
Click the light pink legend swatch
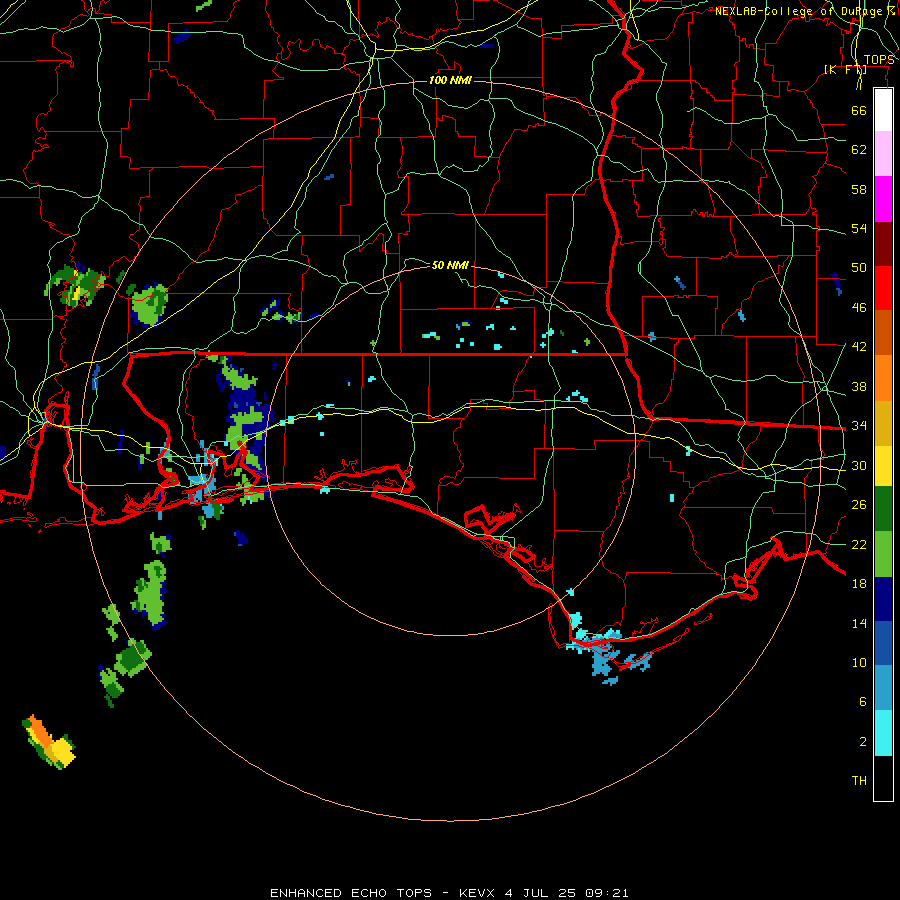point(883,154)
